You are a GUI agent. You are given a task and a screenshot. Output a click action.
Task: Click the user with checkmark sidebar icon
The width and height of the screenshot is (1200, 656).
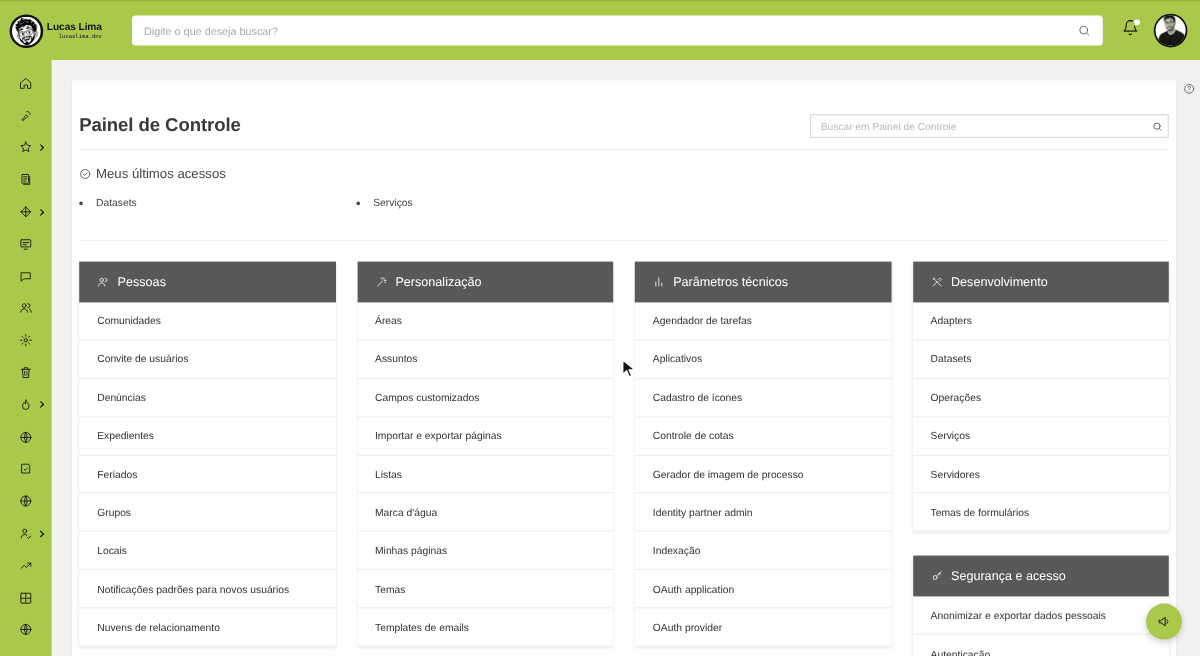point(26,534)
